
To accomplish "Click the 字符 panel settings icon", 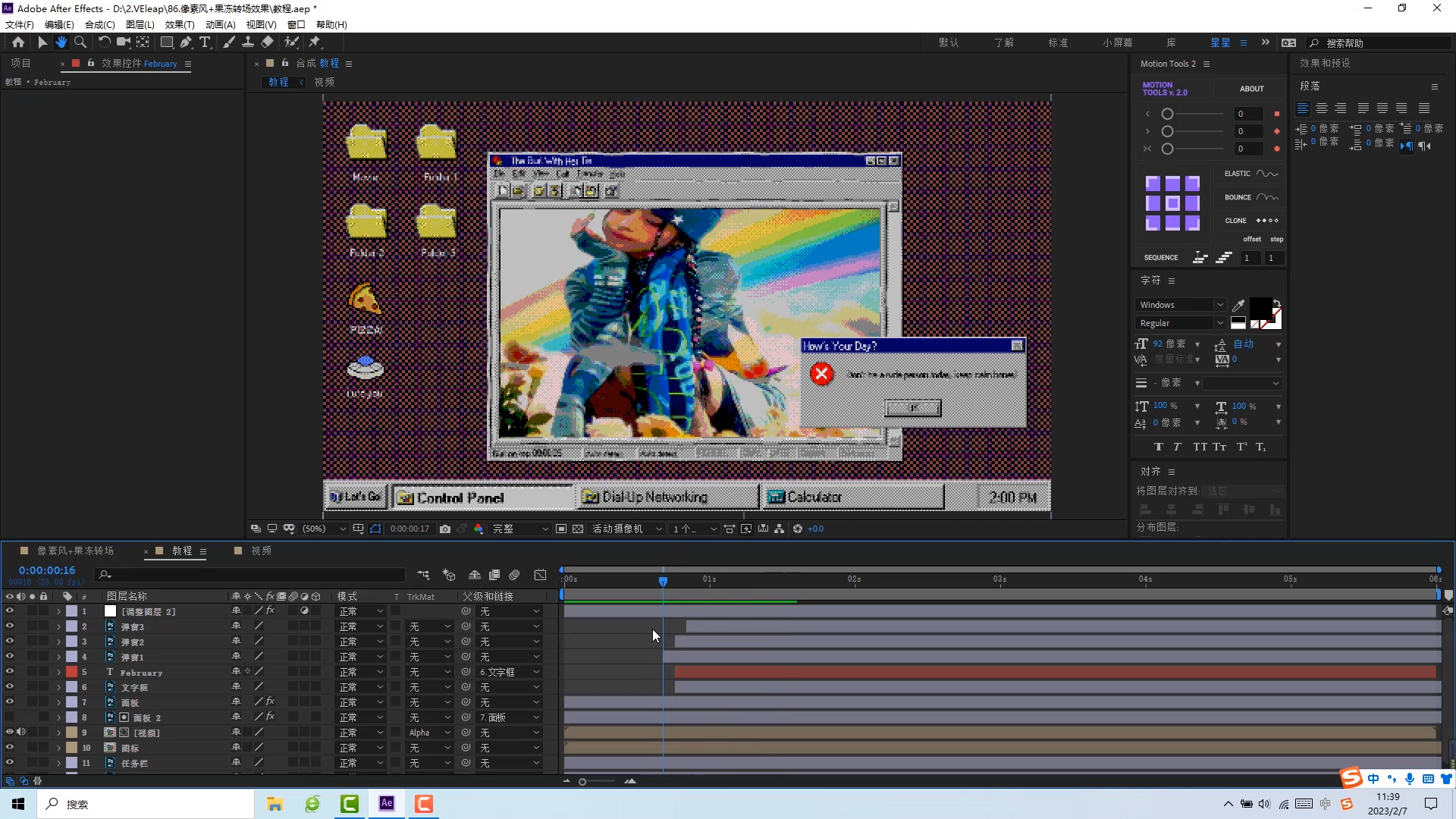I will point(1178,281).
